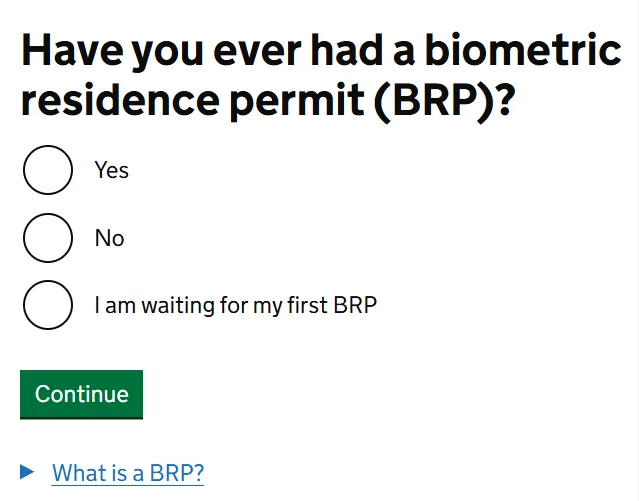Image resolution: width=639 pixels, height=501 pixels.
Task: Tick the circle next to No
Action: point(47,238)
